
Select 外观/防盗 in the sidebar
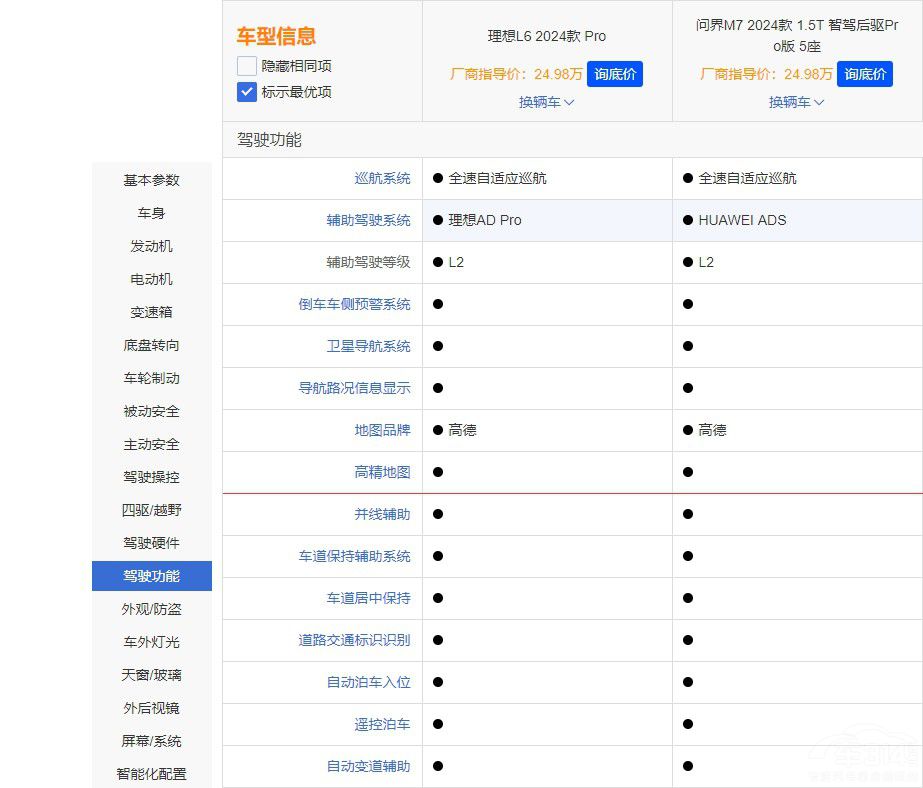151,609
